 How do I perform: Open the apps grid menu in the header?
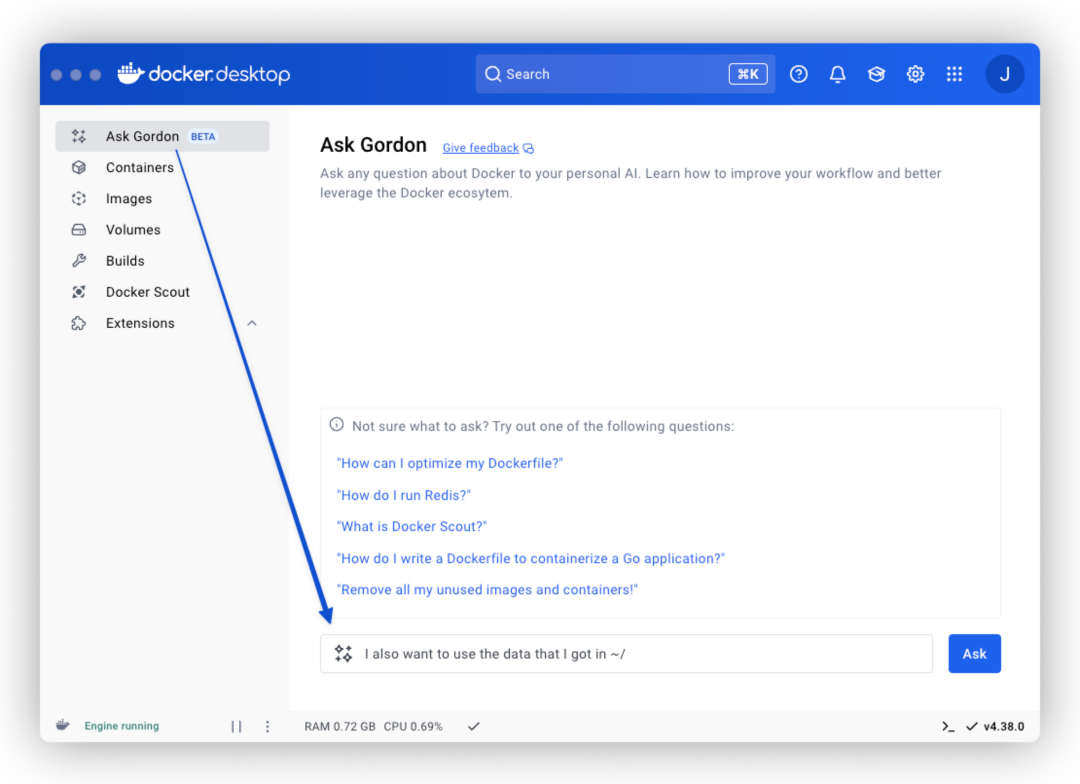954,73
